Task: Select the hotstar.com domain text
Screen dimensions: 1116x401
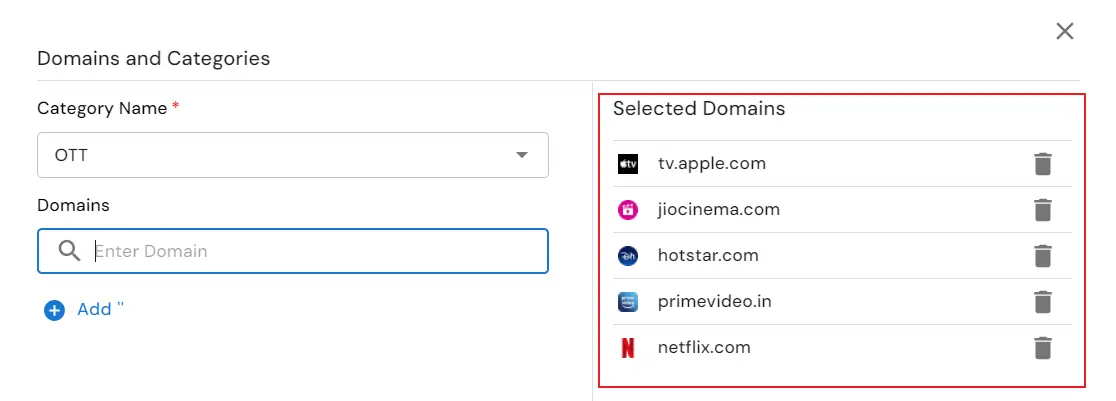Action: click(708, 255)
